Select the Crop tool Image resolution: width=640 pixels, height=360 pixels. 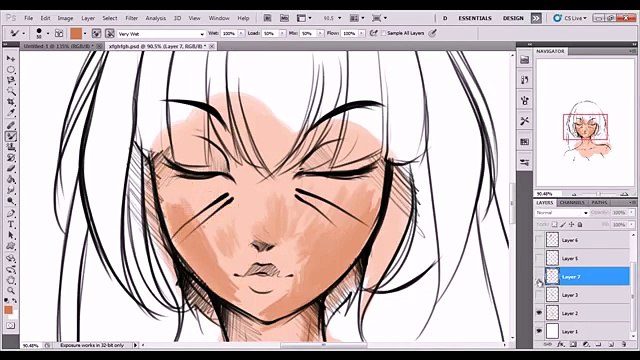click(11, 102)
